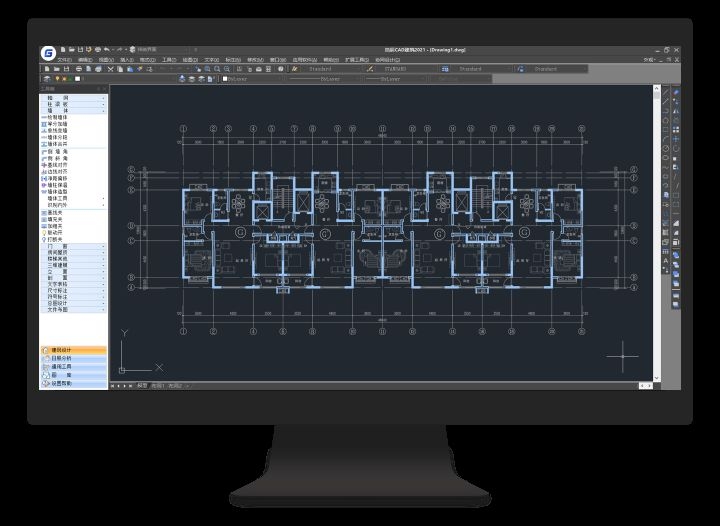
Task: Switch to the 模型 (Model) layout tab
Action: point(141,385)
